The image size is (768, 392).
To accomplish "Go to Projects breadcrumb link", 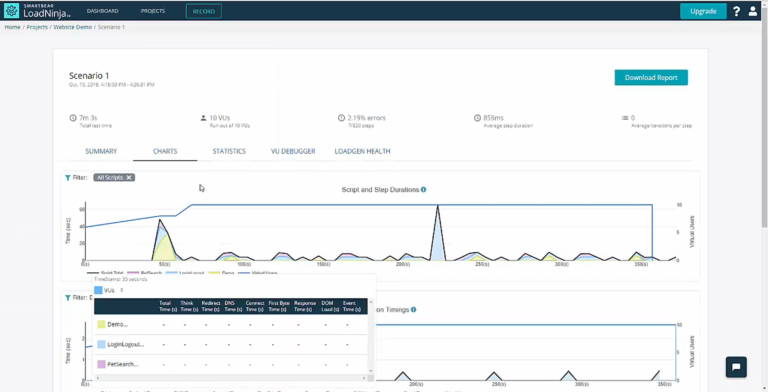I will coord(37,27).
